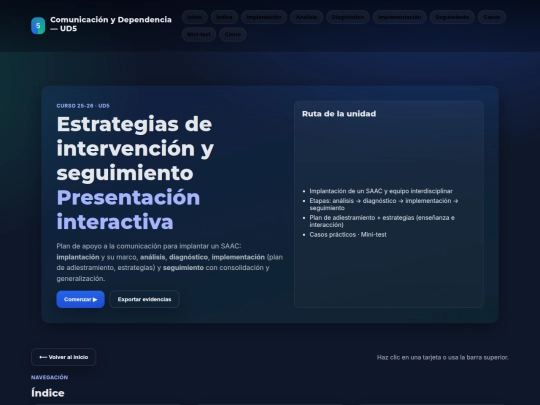Go to the Seguimiento section
Image resolution: width=540 pixels, height=405 pixels.
[452, 17]
